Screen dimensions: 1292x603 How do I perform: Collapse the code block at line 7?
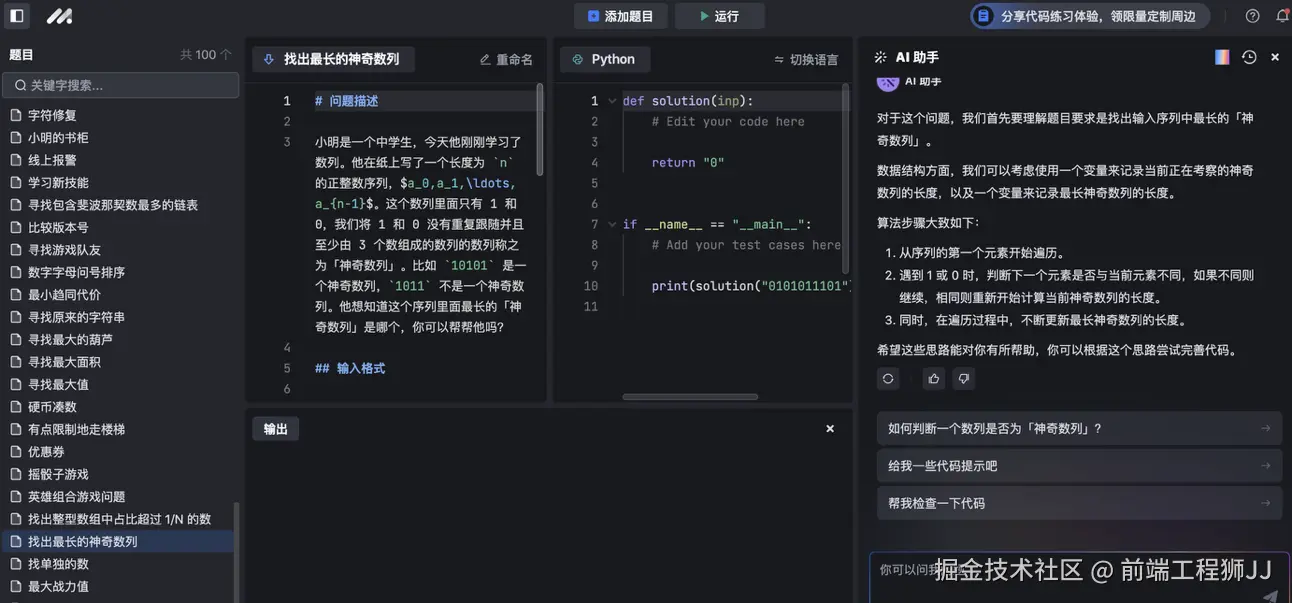(610, 222)
